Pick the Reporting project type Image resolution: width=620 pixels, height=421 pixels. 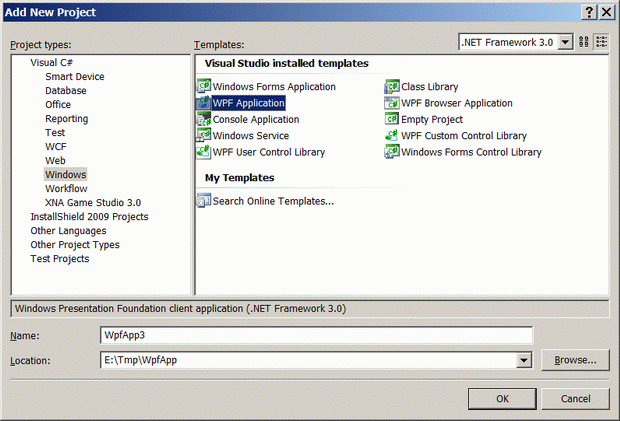pos(66,119)
